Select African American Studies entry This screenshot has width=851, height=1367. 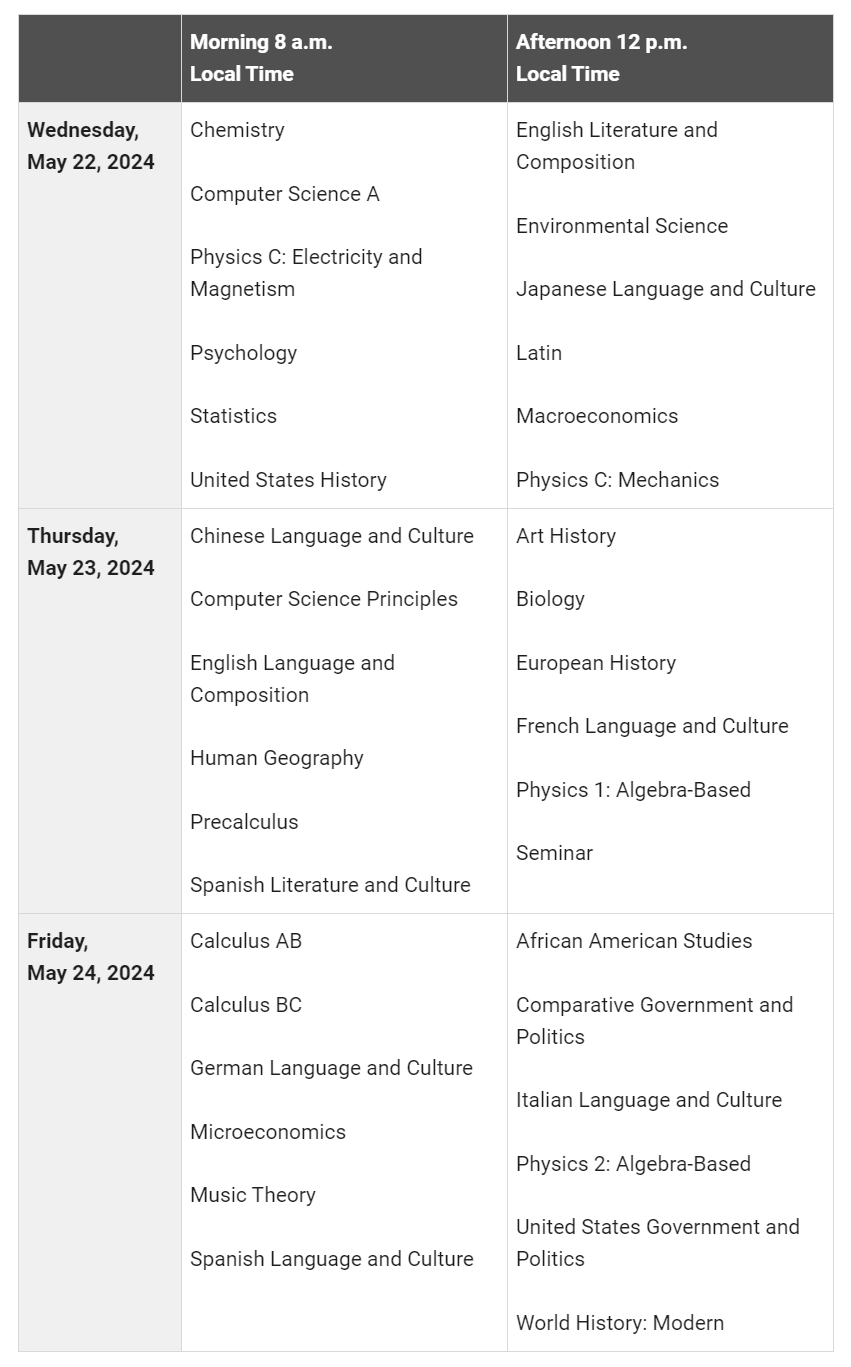pos(633,941)
